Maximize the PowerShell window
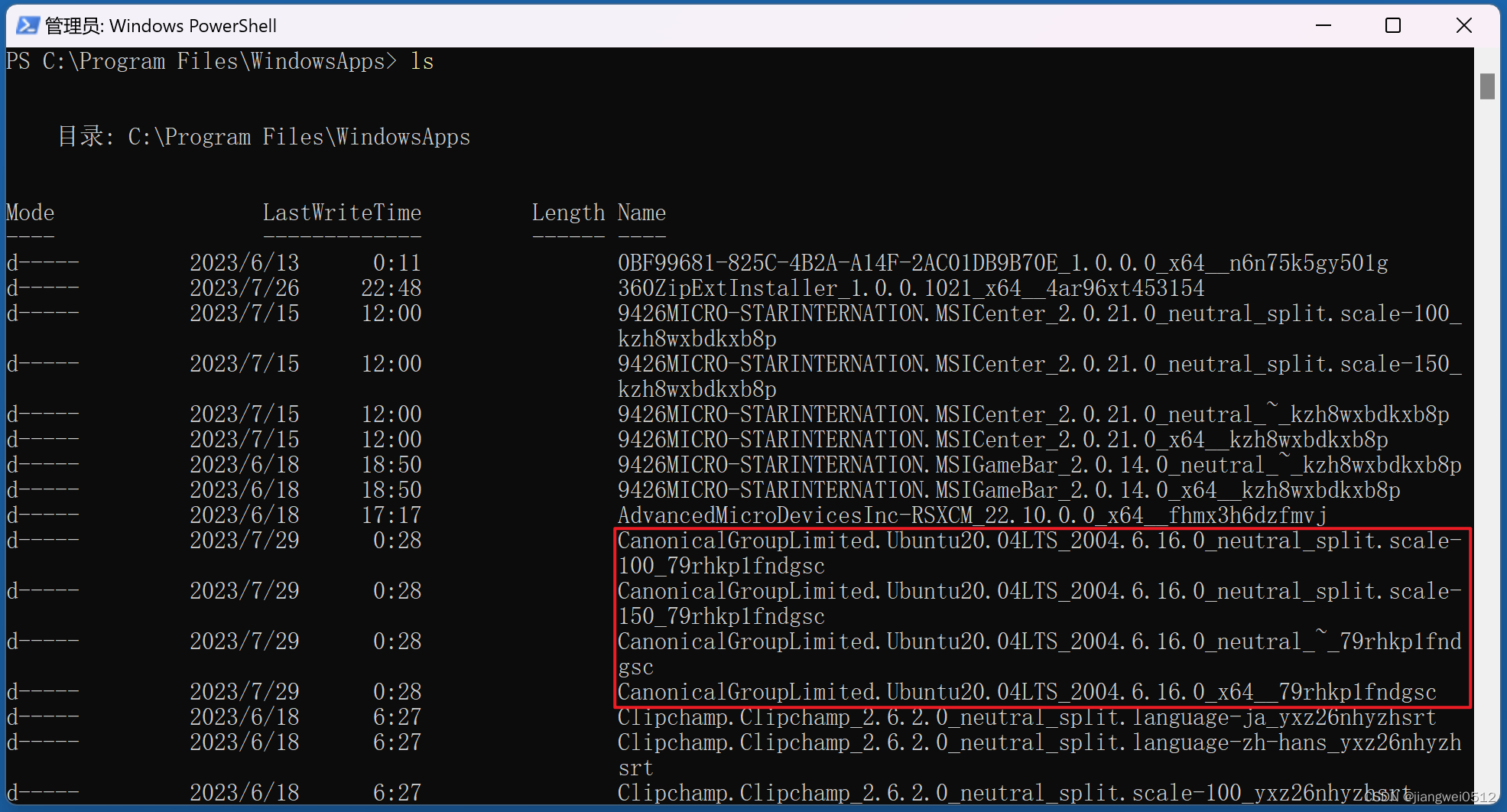This screenshot has height=812, width=1507. coord(1393,25)
